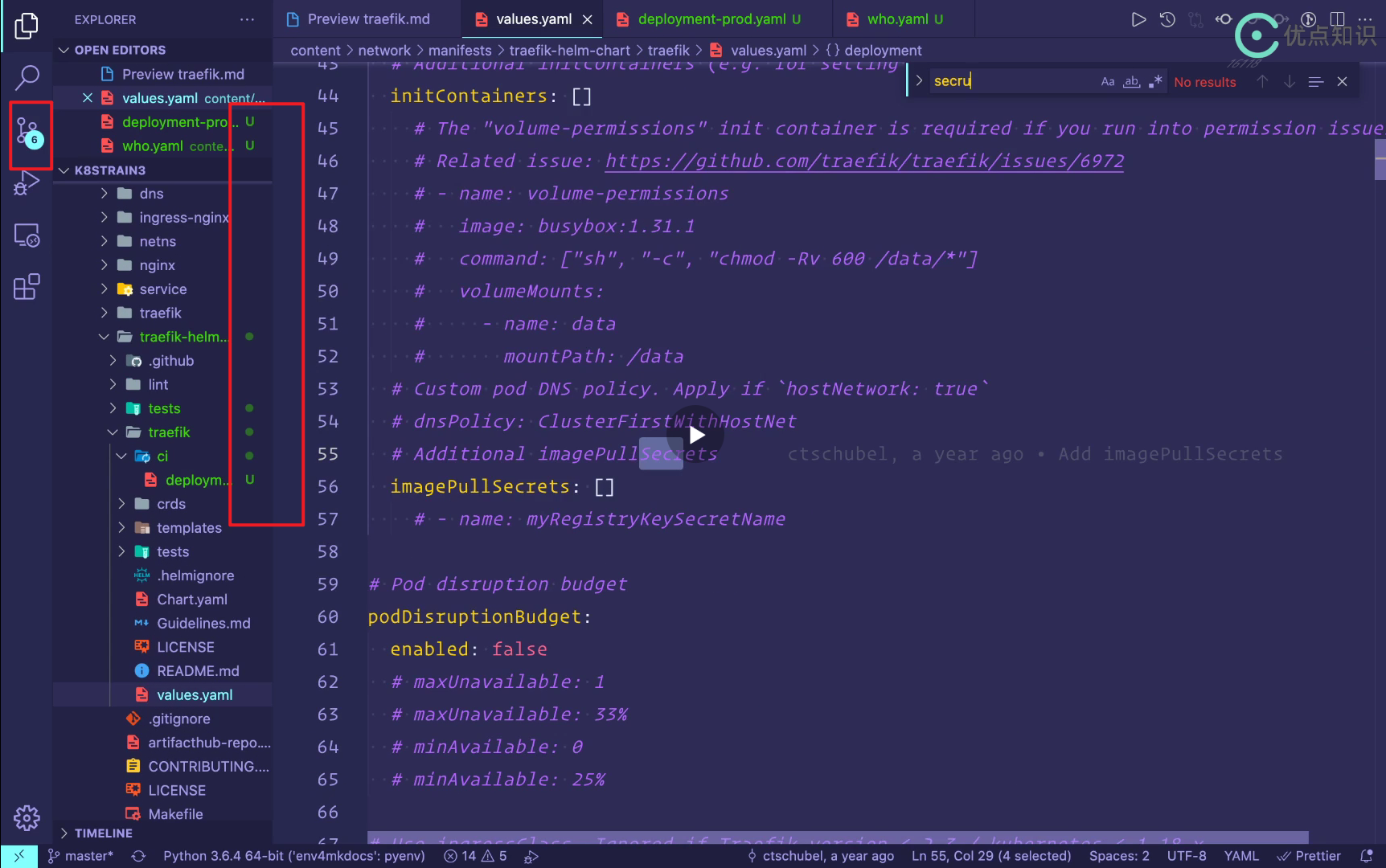The height and width of the screenshot is (868, 1386).
Task: Open the Remote Explorer view
Action: coord(27,235)
